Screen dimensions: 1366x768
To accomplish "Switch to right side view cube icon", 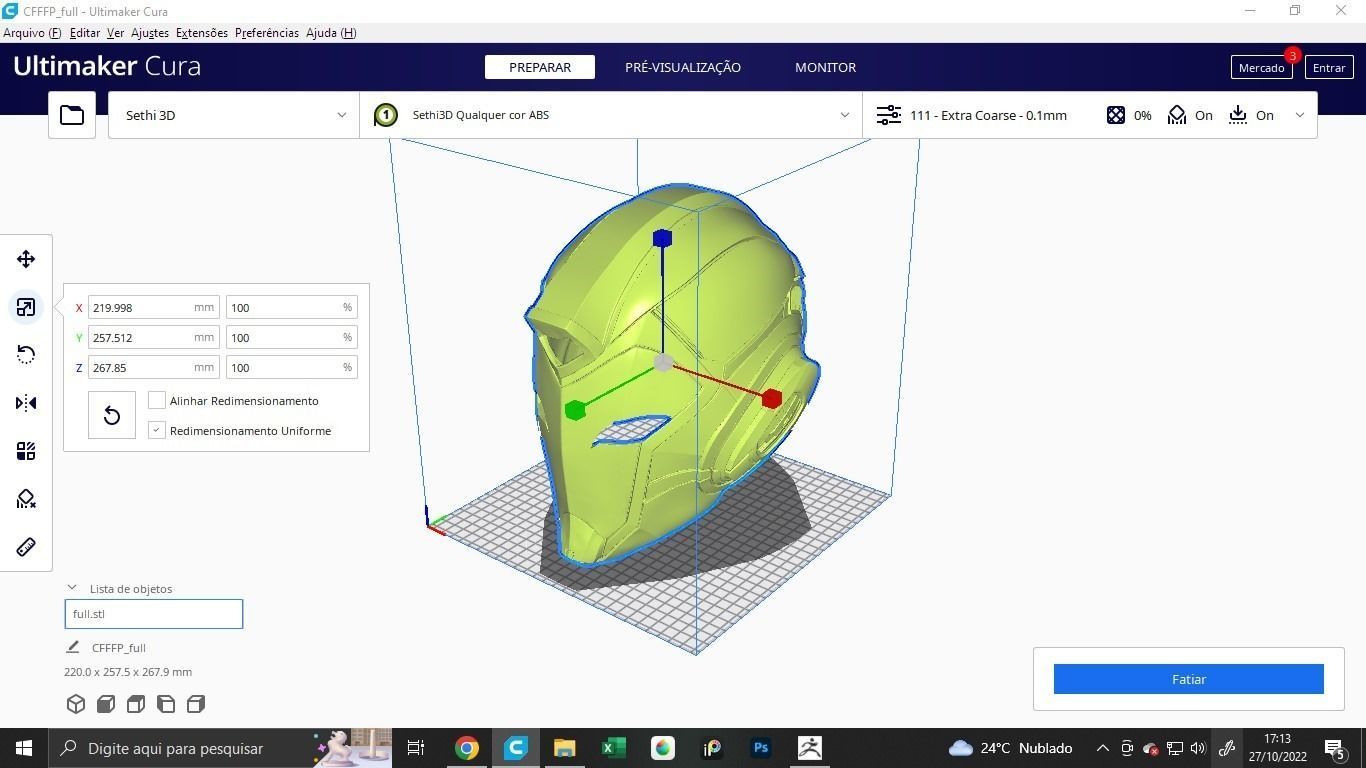I will point(196,704).
